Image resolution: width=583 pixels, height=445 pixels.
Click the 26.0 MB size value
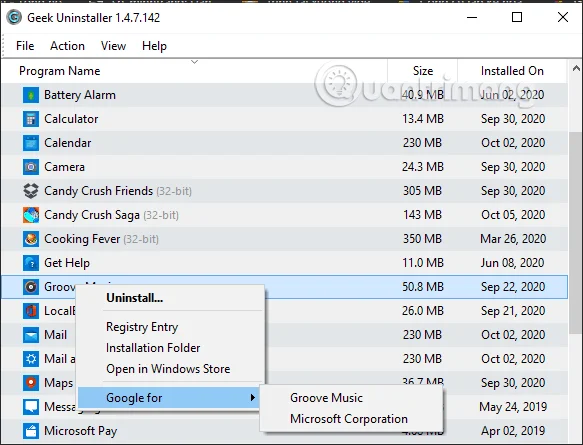[x=423, y=311]
